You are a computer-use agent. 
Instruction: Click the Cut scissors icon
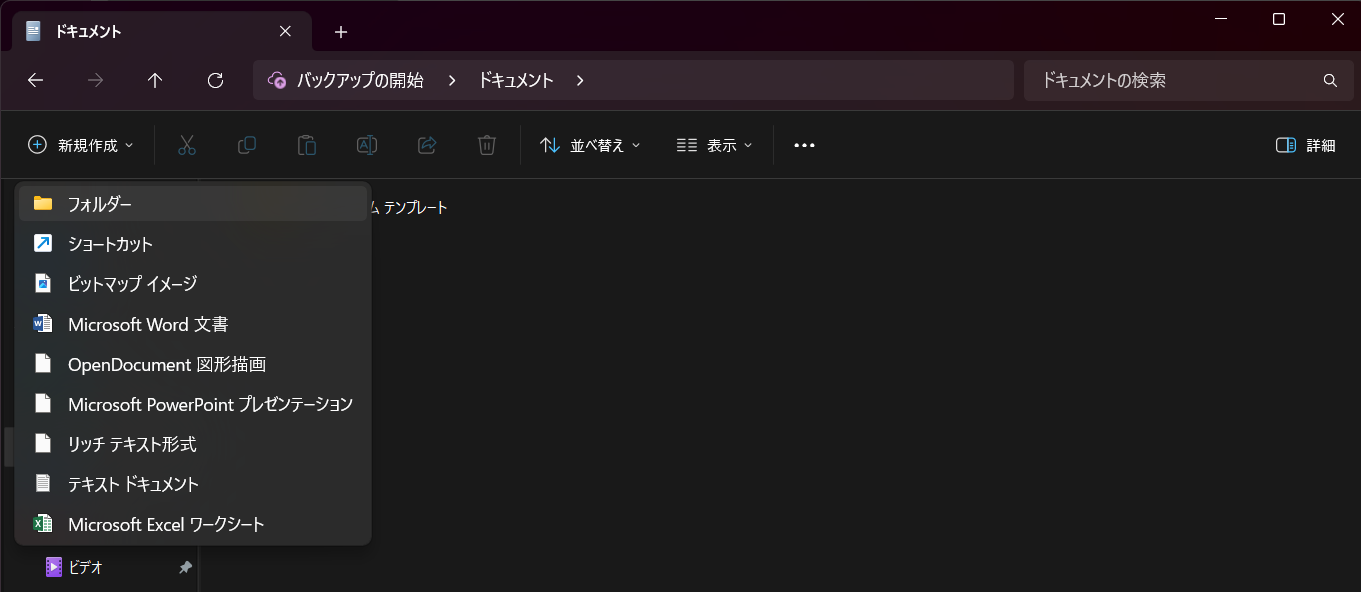tap(187, 145)
